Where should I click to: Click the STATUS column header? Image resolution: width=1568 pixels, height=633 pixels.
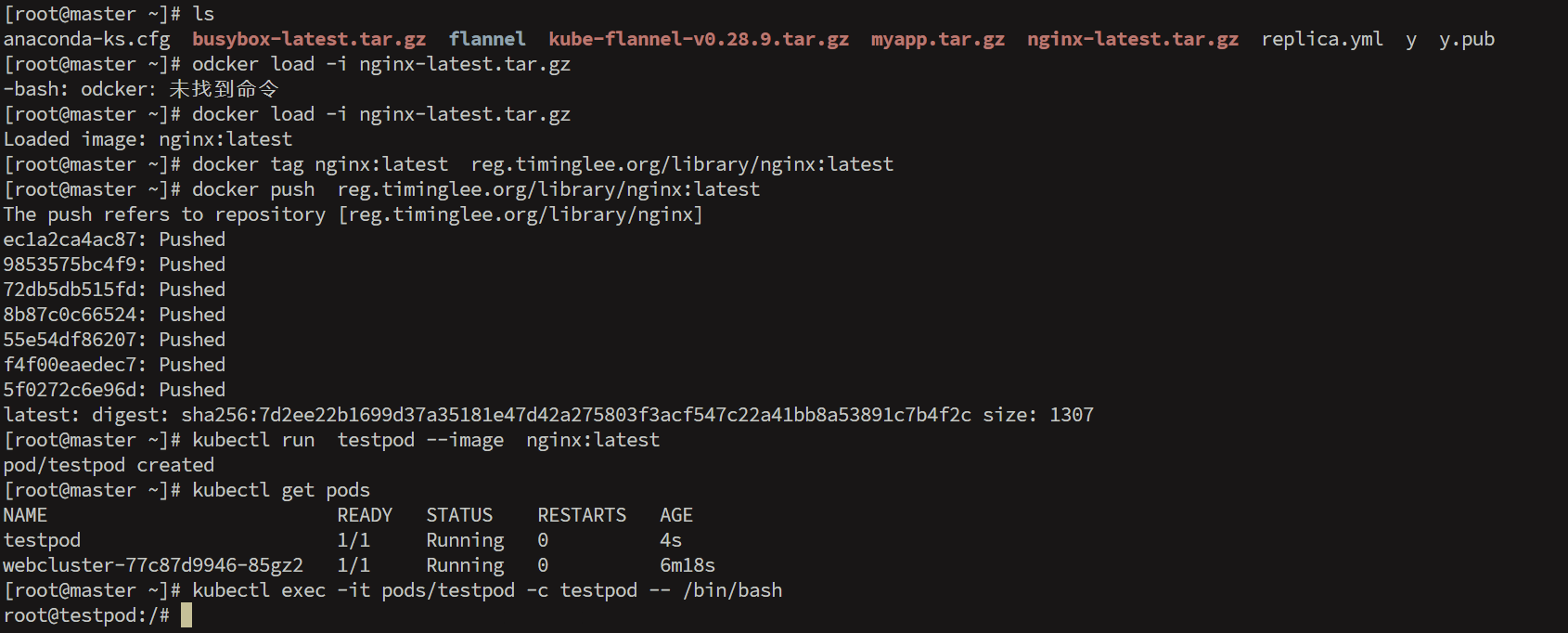(x=459, y=515)
